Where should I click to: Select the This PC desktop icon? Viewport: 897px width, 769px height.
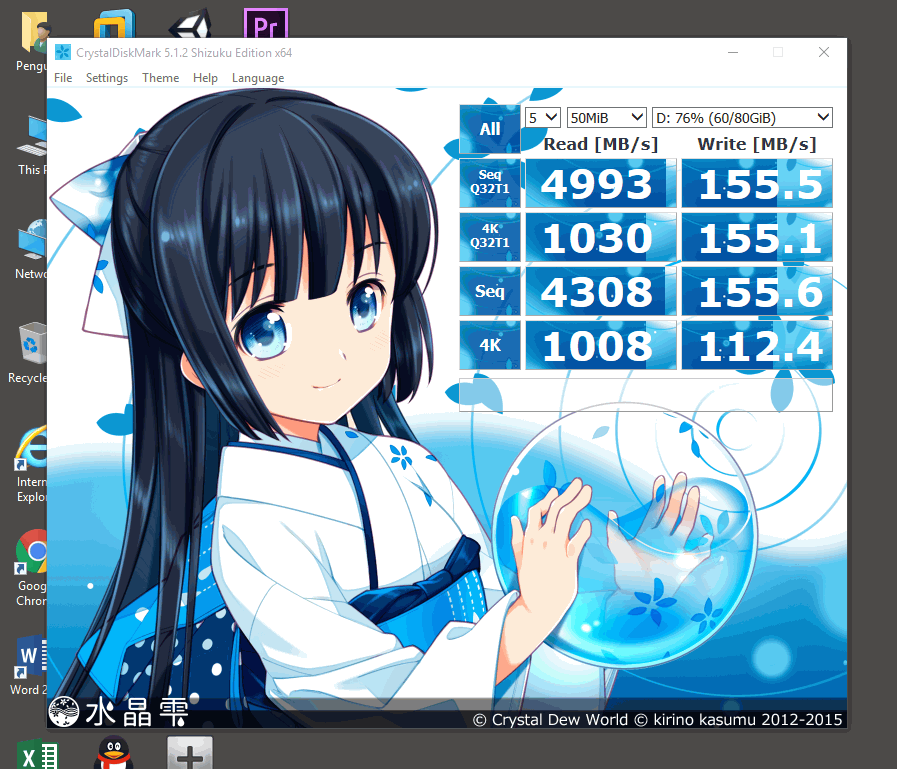(x=32, y=137)
